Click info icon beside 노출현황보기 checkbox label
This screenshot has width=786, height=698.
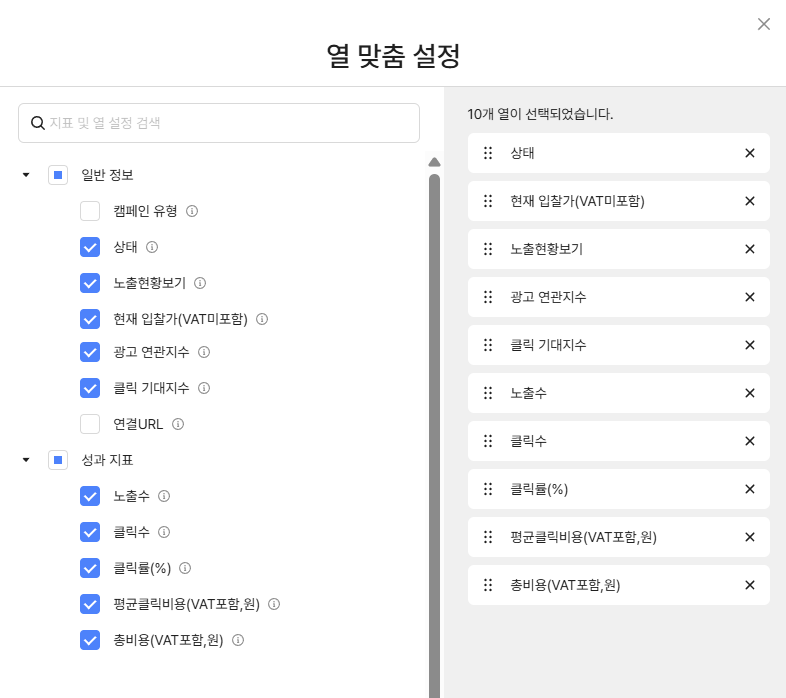(x=200, y=283)
